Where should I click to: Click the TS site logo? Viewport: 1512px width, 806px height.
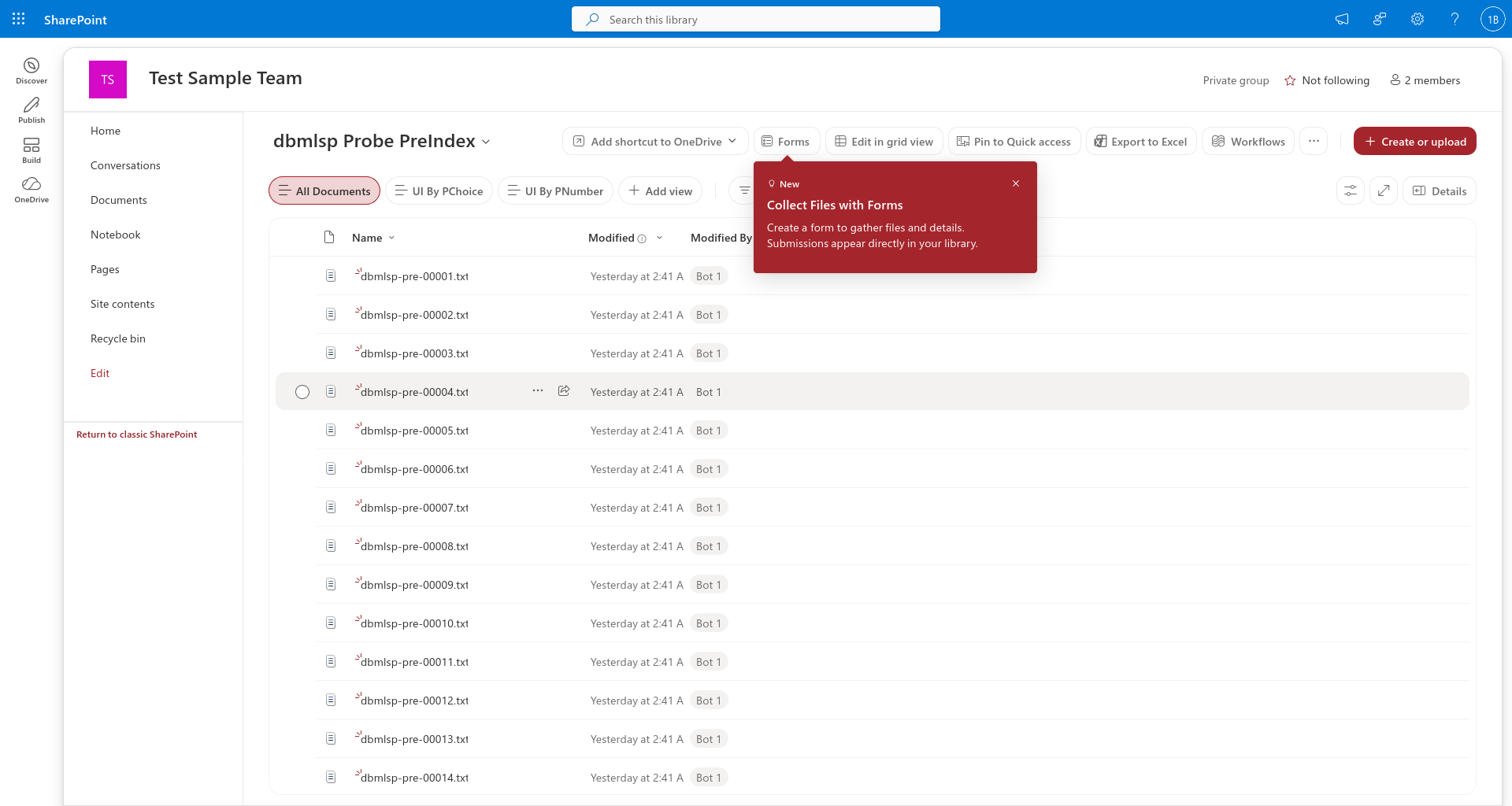pyautogui.click(x=108, y=79)
